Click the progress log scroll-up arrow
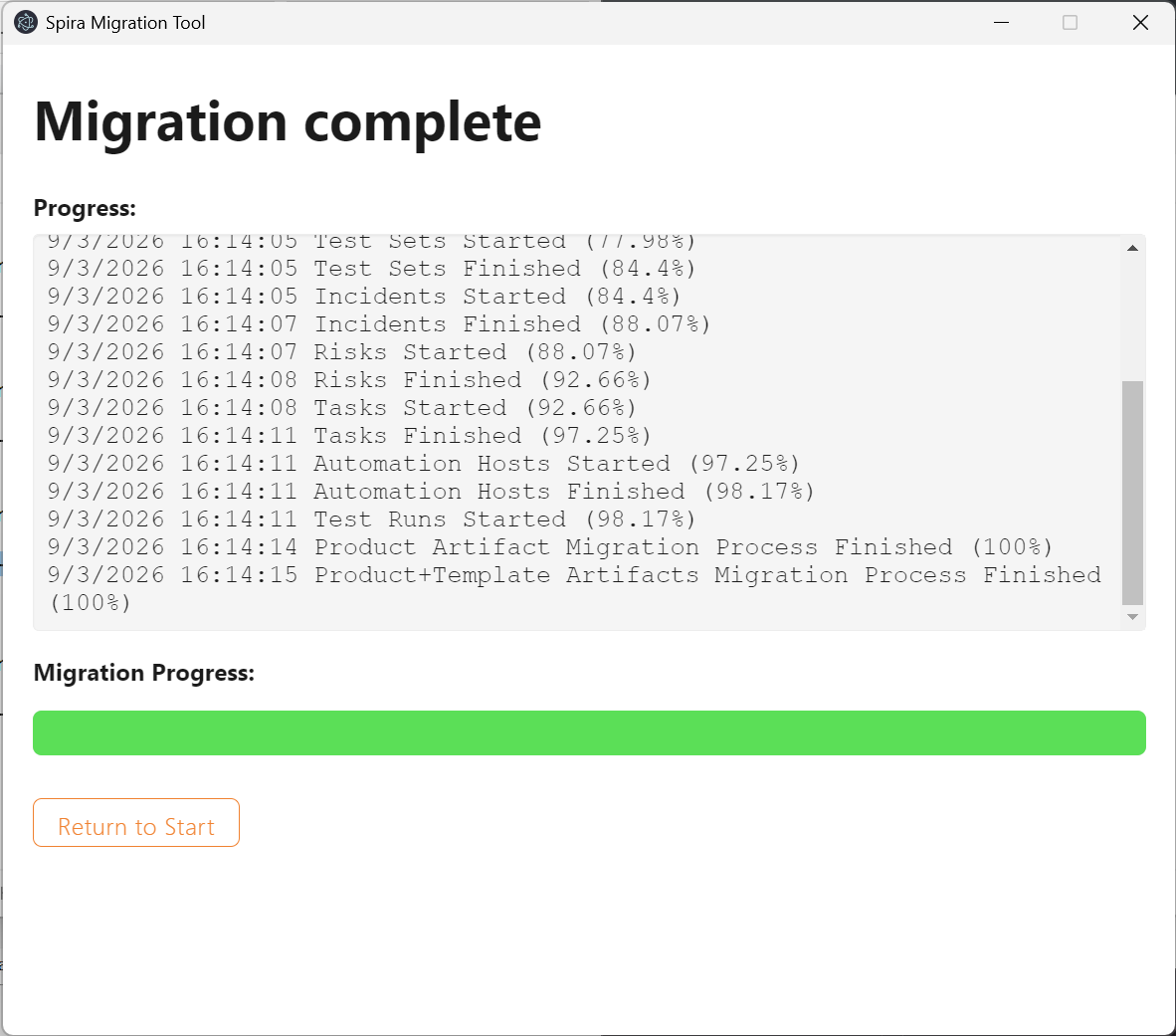Image resolution: width=1176 pixels, height=1036 pixels. 1132,248
